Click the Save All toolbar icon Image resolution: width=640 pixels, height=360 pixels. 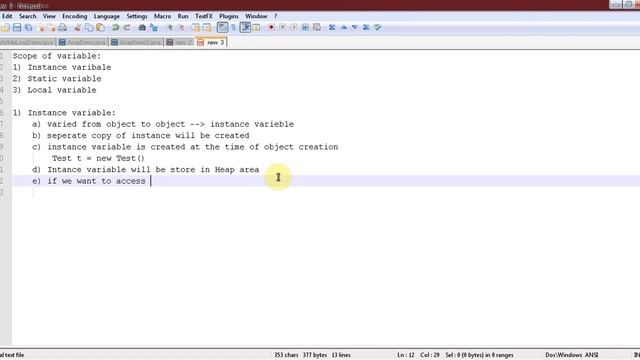click(x=29, y=27)
